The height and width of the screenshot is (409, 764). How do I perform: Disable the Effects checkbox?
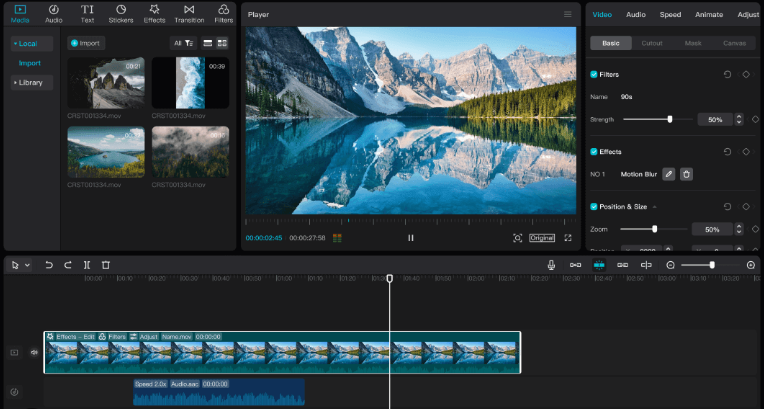tap(594, 152)
